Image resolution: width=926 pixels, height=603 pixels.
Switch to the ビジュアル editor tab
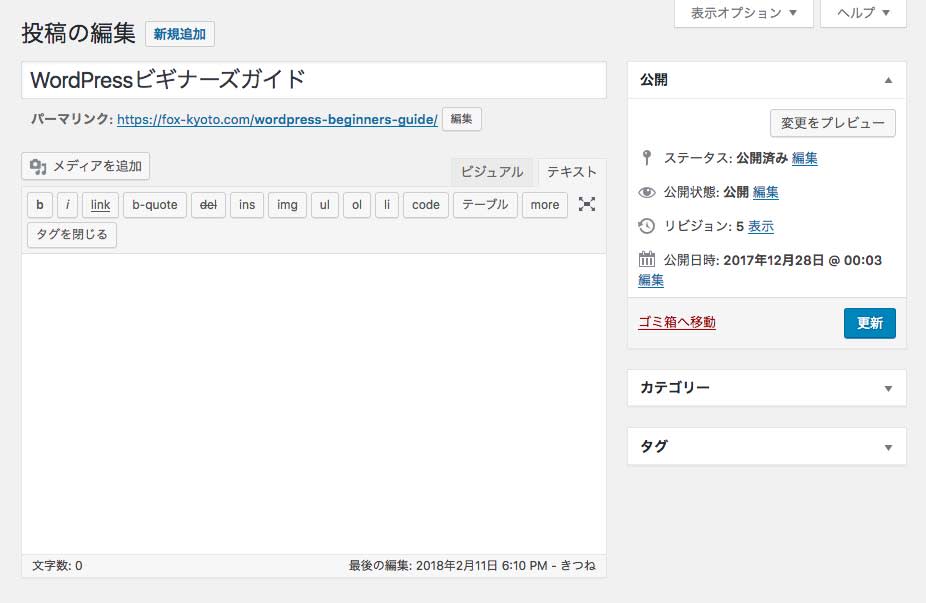tap(492, 172)
